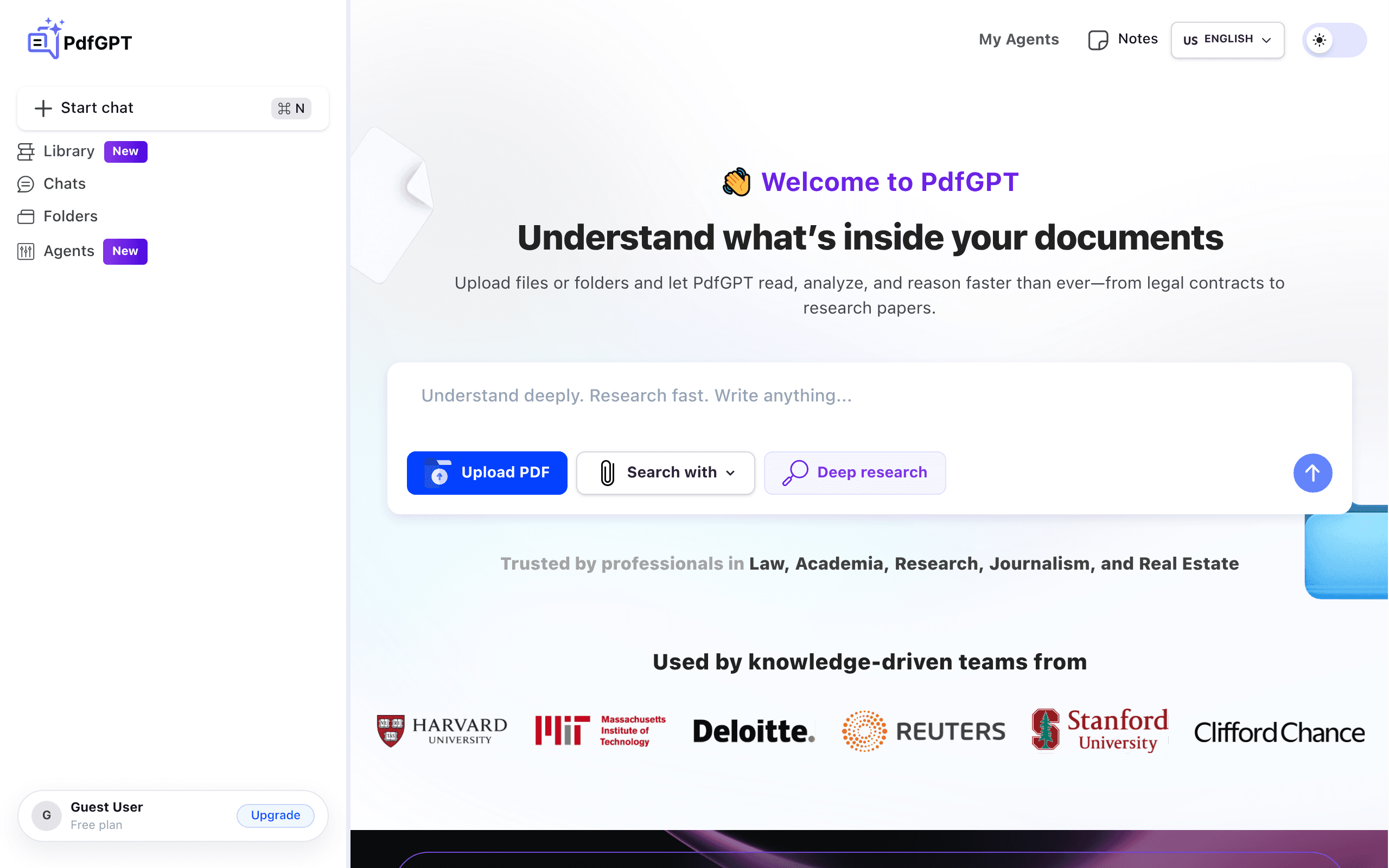Click the Clifford Chance logo
Screen dimensions: 1389x868
1279,732
